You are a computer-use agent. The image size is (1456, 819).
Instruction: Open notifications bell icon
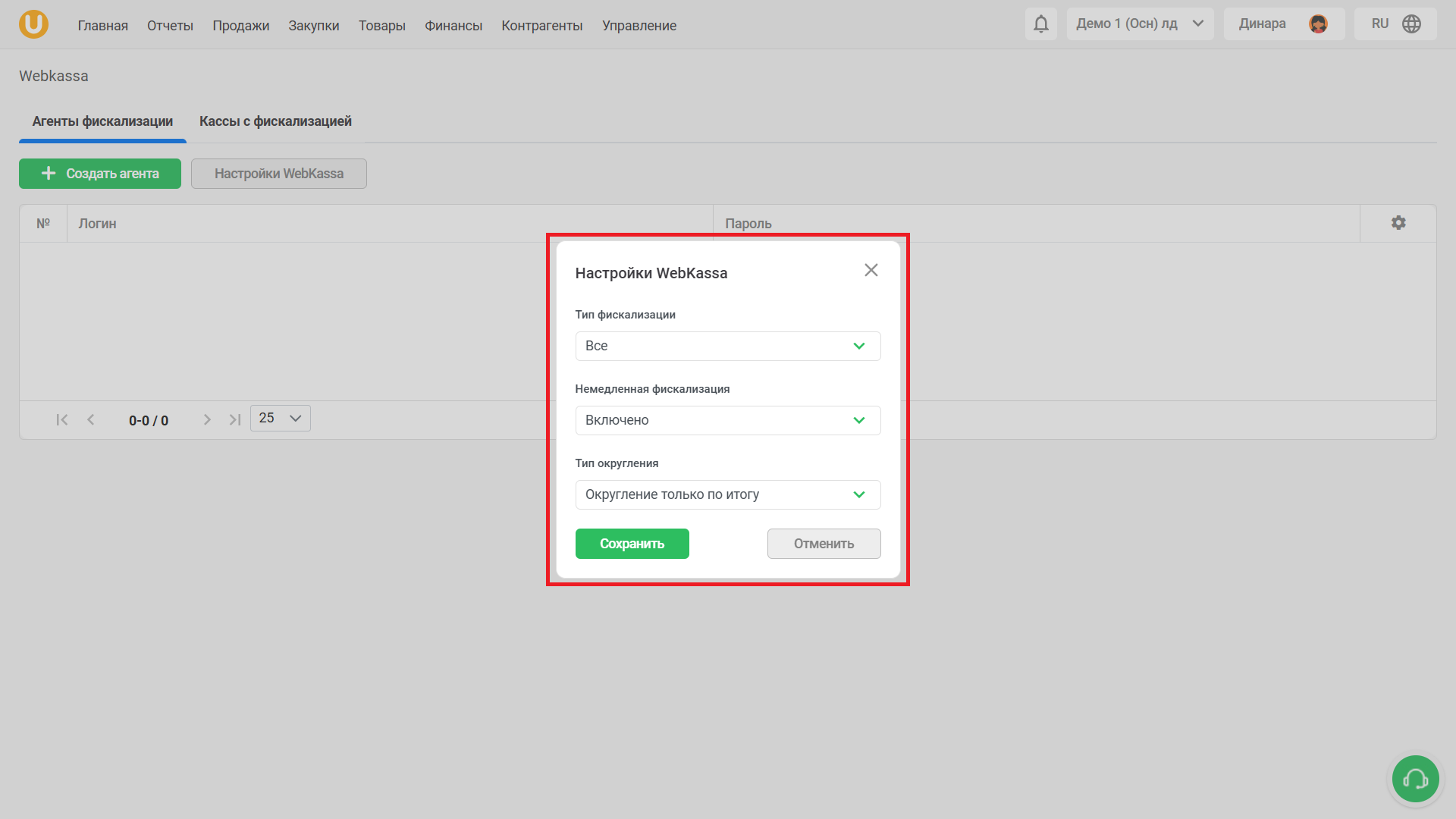coord(1040,24)
